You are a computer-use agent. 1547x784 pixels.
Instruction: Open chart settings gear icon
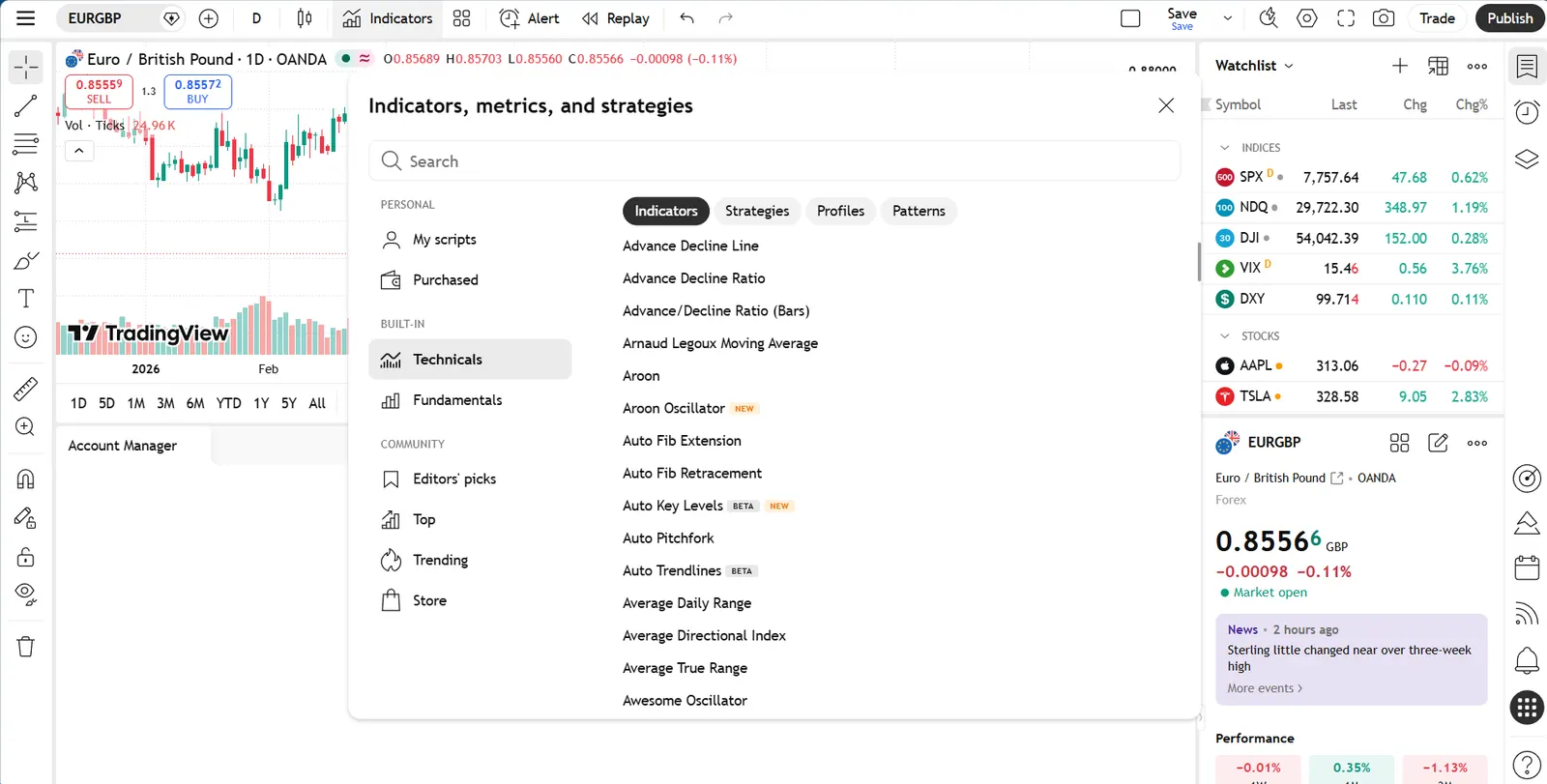tap(1307, 18)
